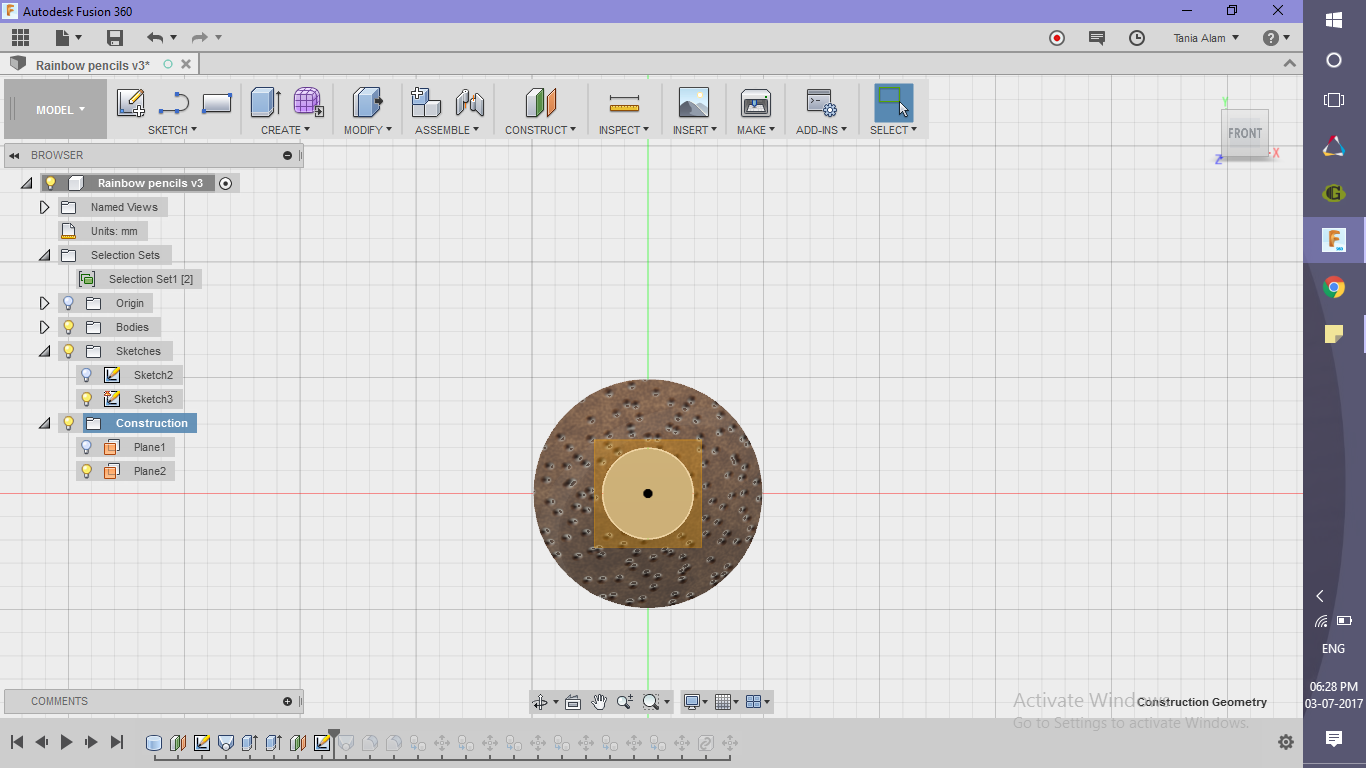Click the FRONT face of ViewCube
Viewport: 1366px width, 768px height.
click(1245, 133)
